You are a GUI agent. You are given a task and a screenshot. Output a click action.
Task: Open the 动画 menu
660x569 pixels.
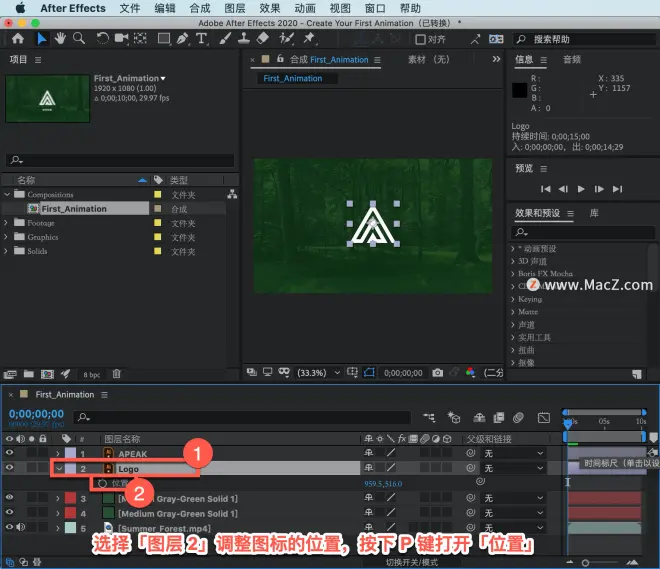(x=305, y=8)
